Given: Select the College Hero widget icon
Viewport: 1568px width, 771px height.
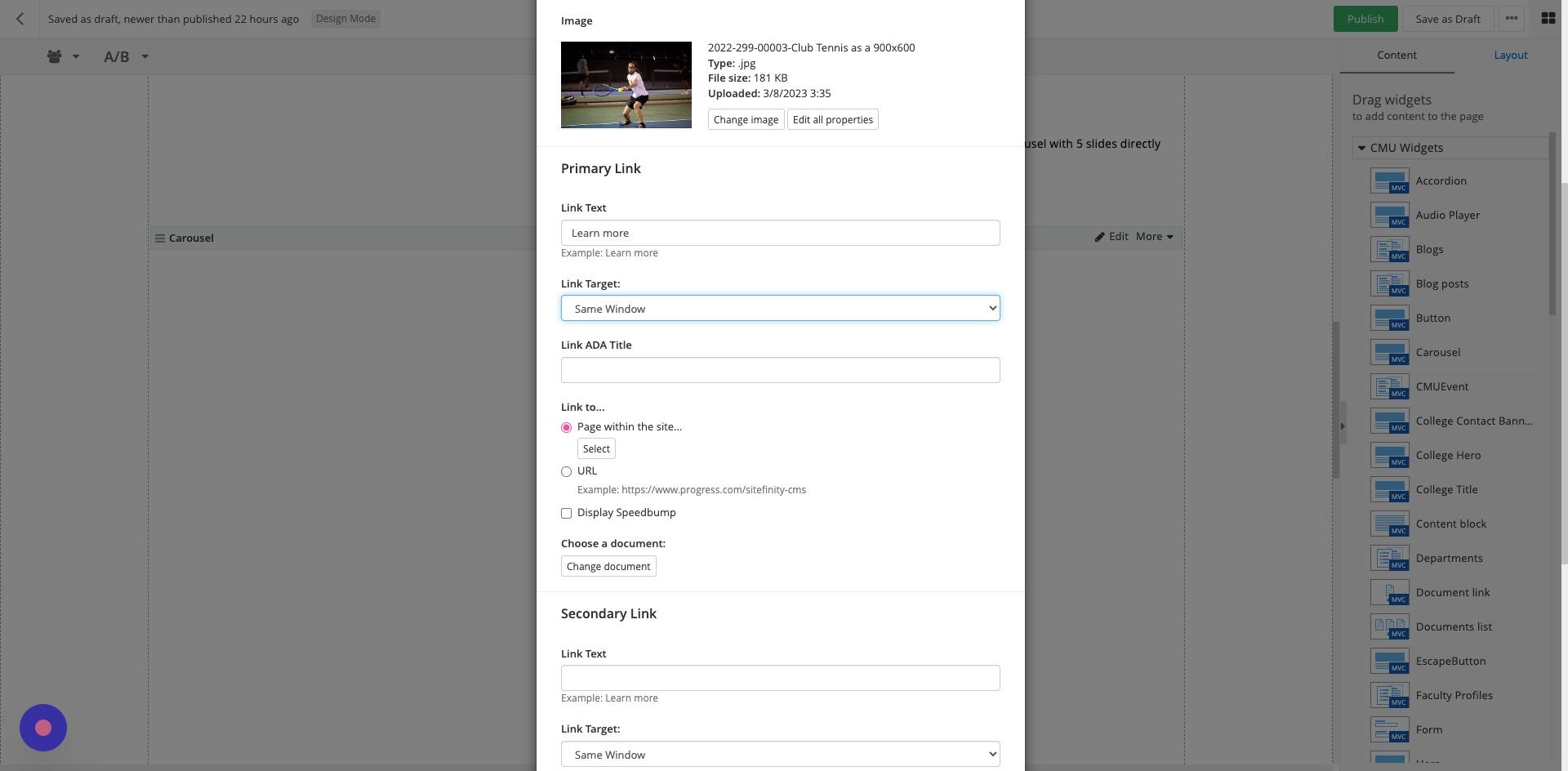Looking at the screenshot, I should point(1389,456).
